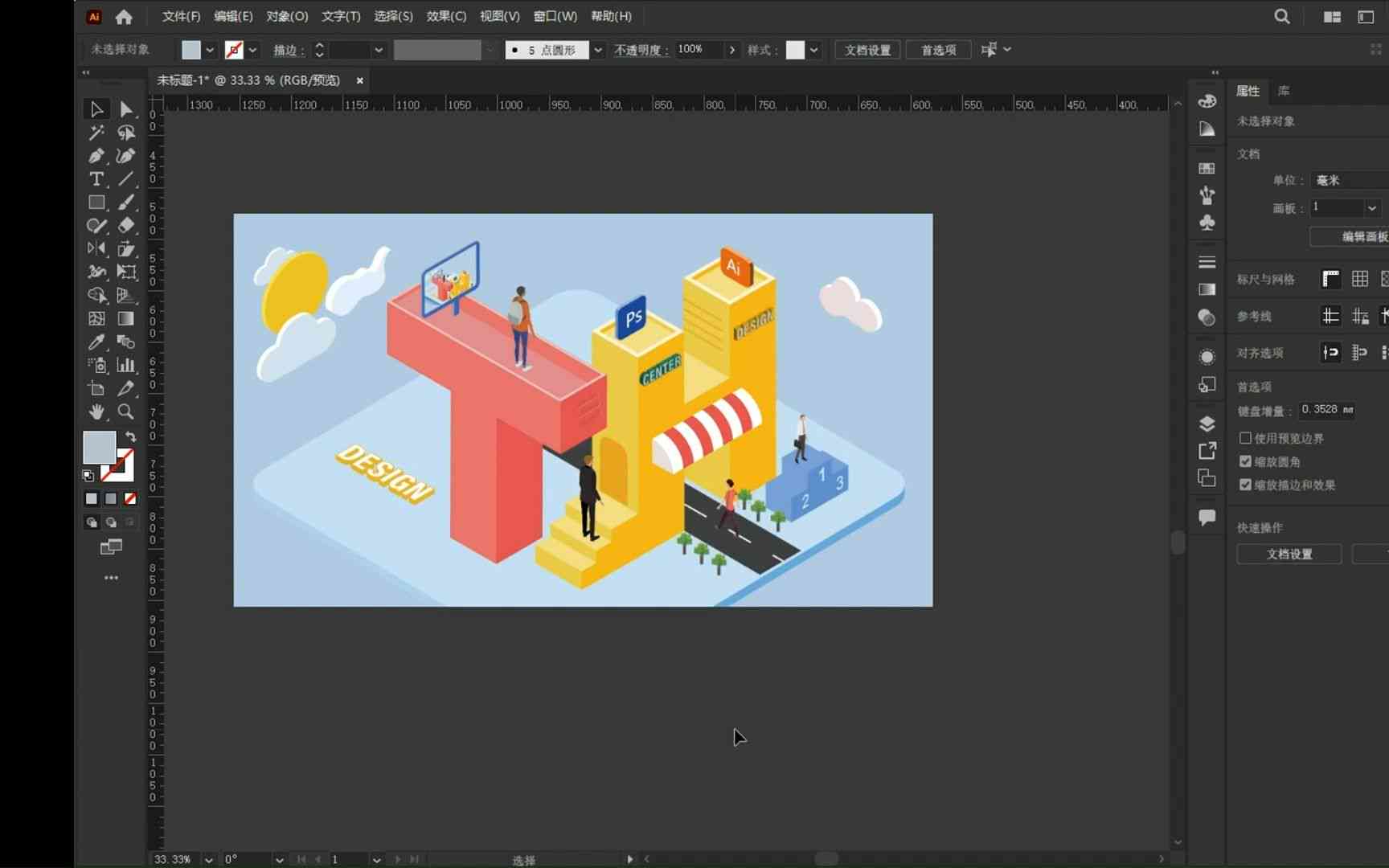Close the 未标题-1 document tab
The height and width of the screenshot is (868, 1389).
(359, 80)
